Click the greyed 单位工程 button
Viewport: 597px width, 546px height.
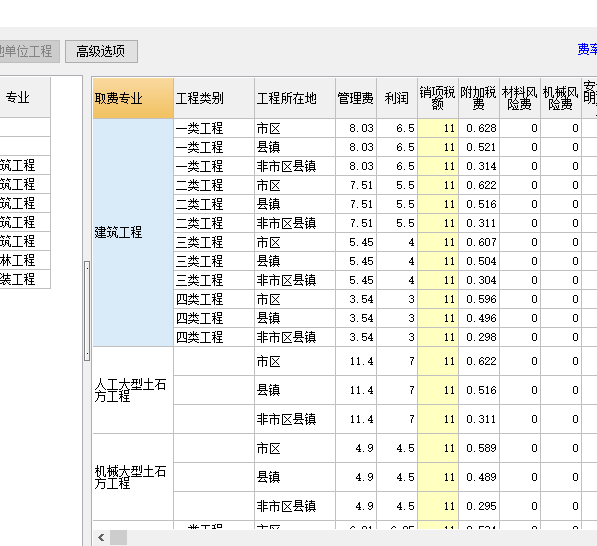tap(30, 51)
